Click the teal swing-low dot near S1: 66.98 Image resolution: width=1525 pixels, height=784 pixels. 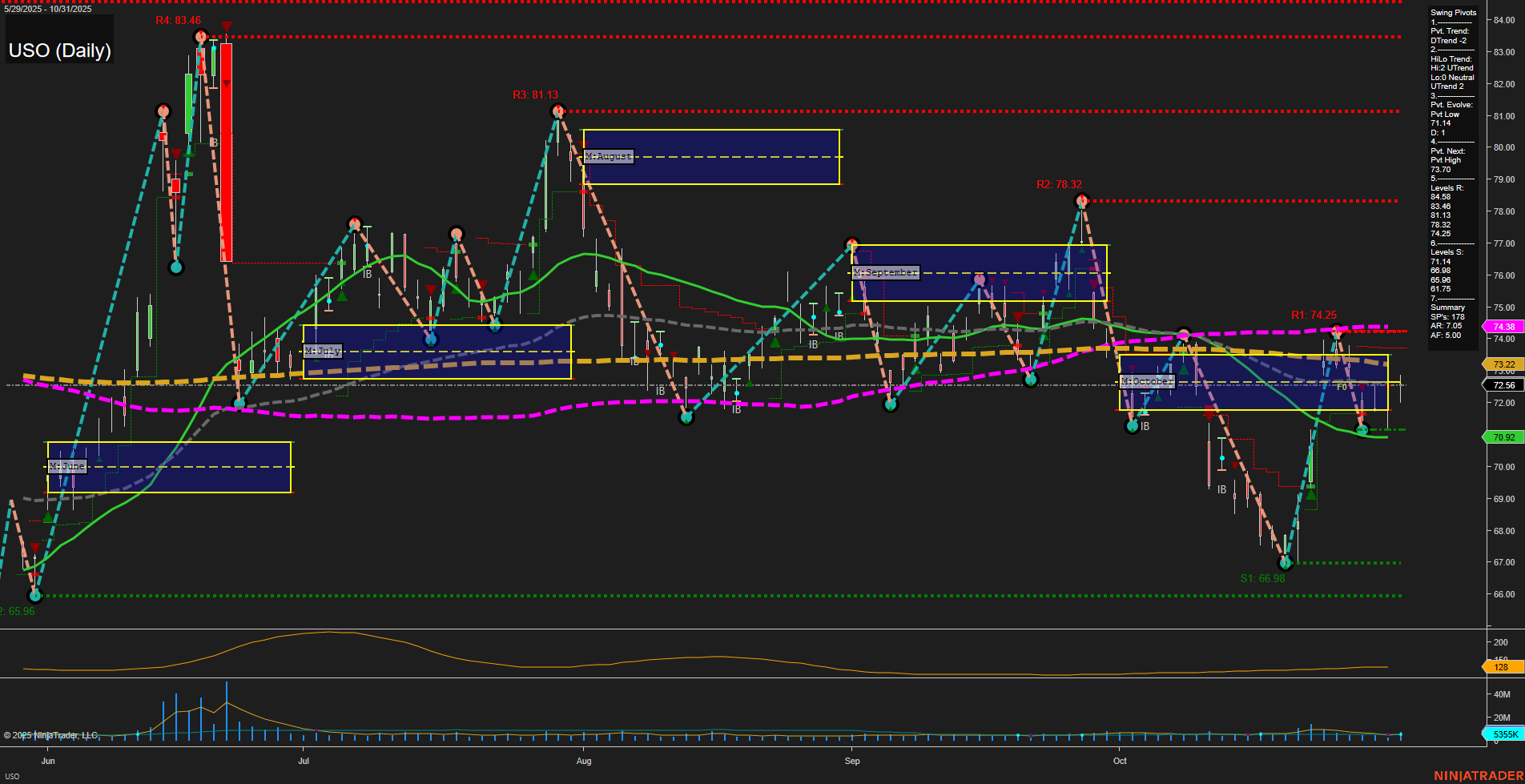(x=1286, y=563)
